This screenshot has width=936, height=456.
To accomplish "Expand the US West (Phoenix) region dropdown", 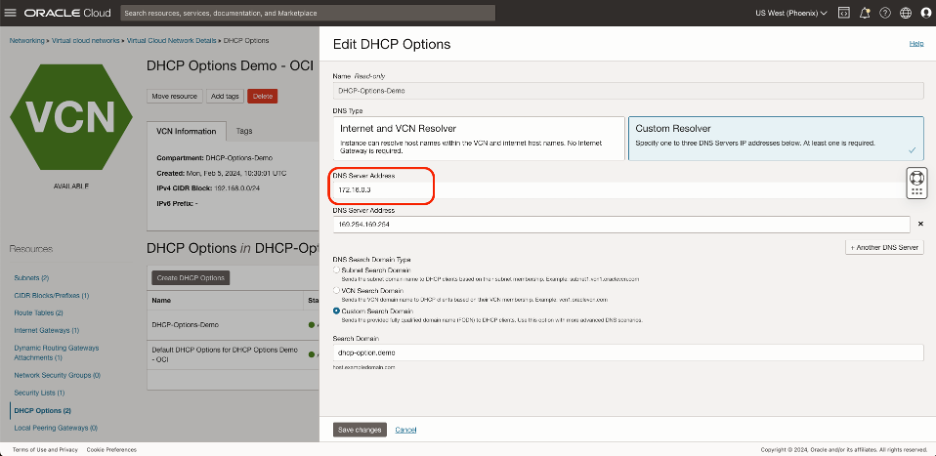I will point(790,14).
